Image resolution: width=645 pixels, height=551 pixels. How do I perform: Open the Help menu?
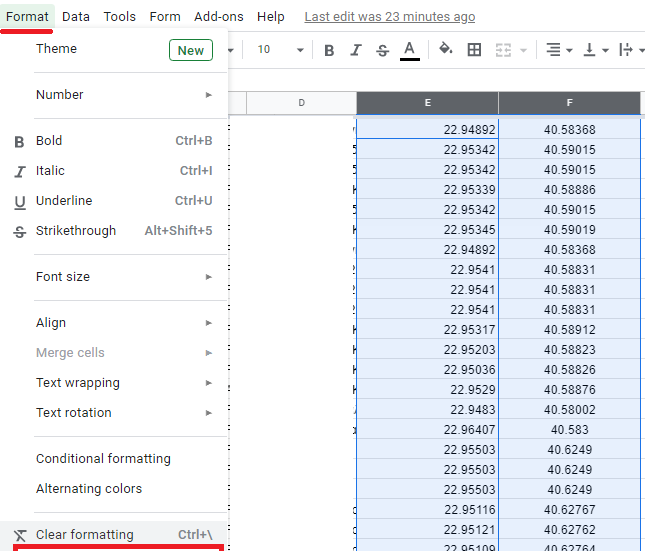pyautogui.click(x=271, y=16)
